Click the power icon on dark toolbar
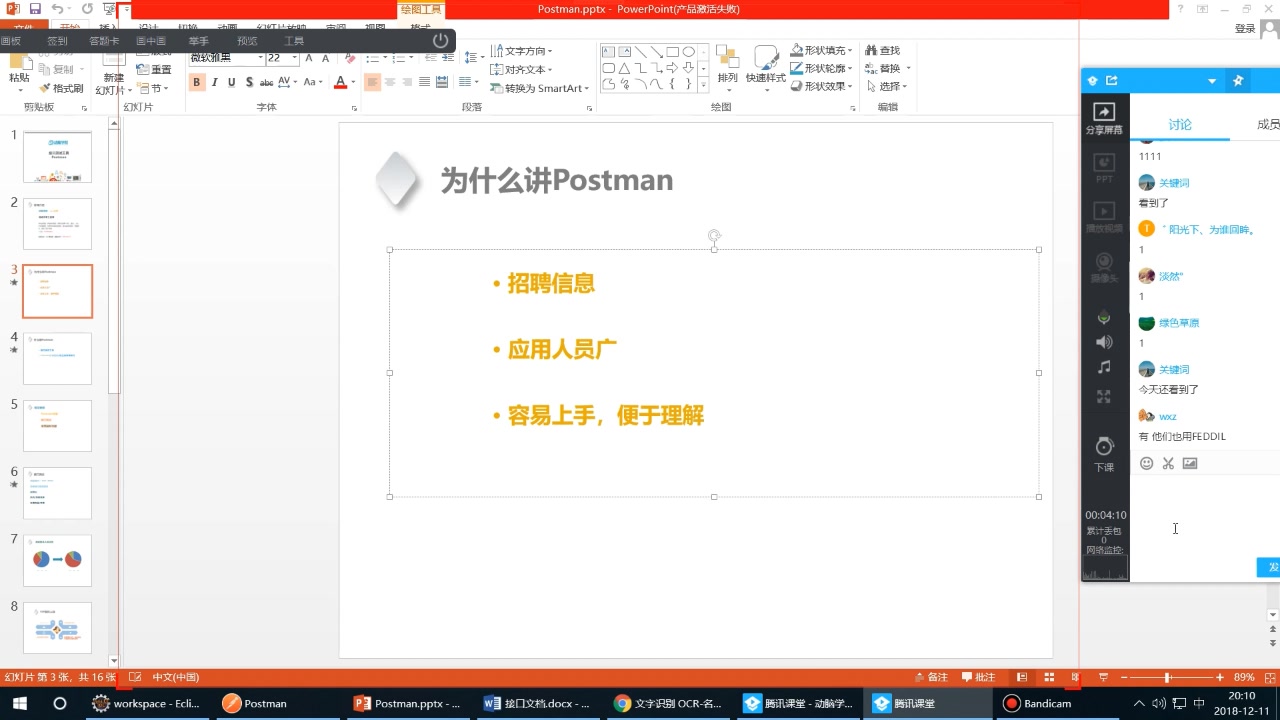 pyautogui.click(x=440, y=41)
